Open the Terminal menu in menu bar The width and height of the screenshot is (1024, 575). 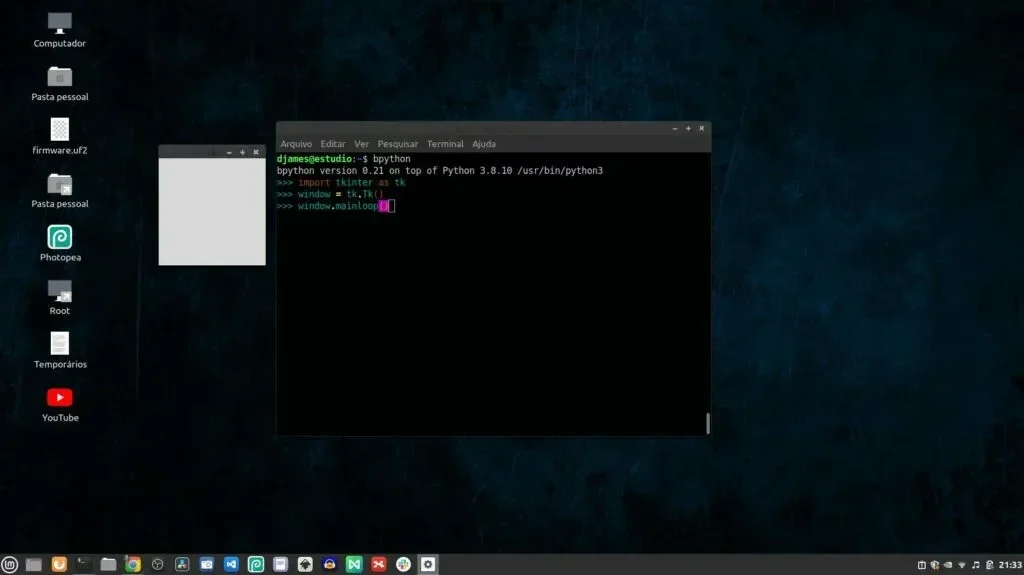445,144
